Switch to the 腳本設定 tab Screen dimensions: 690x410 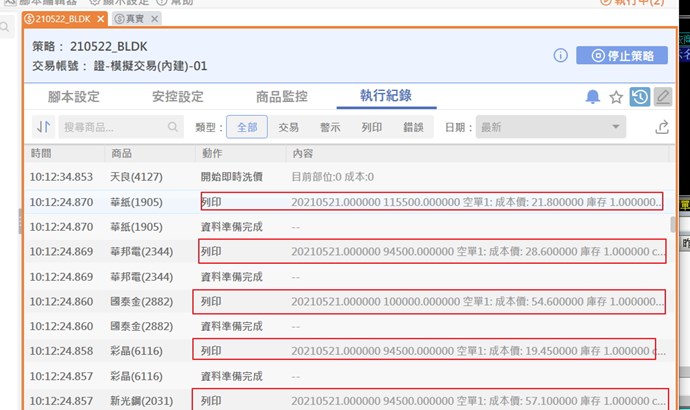tap(74, 97)
